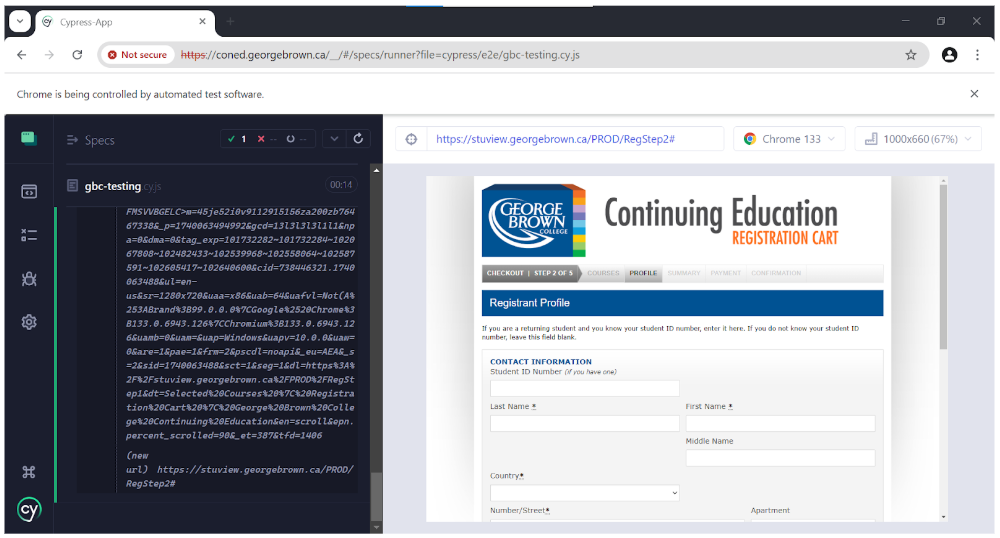1000x538 pixels.
Task: Click the Registrant Profile heading
Action: pos(529,303)
